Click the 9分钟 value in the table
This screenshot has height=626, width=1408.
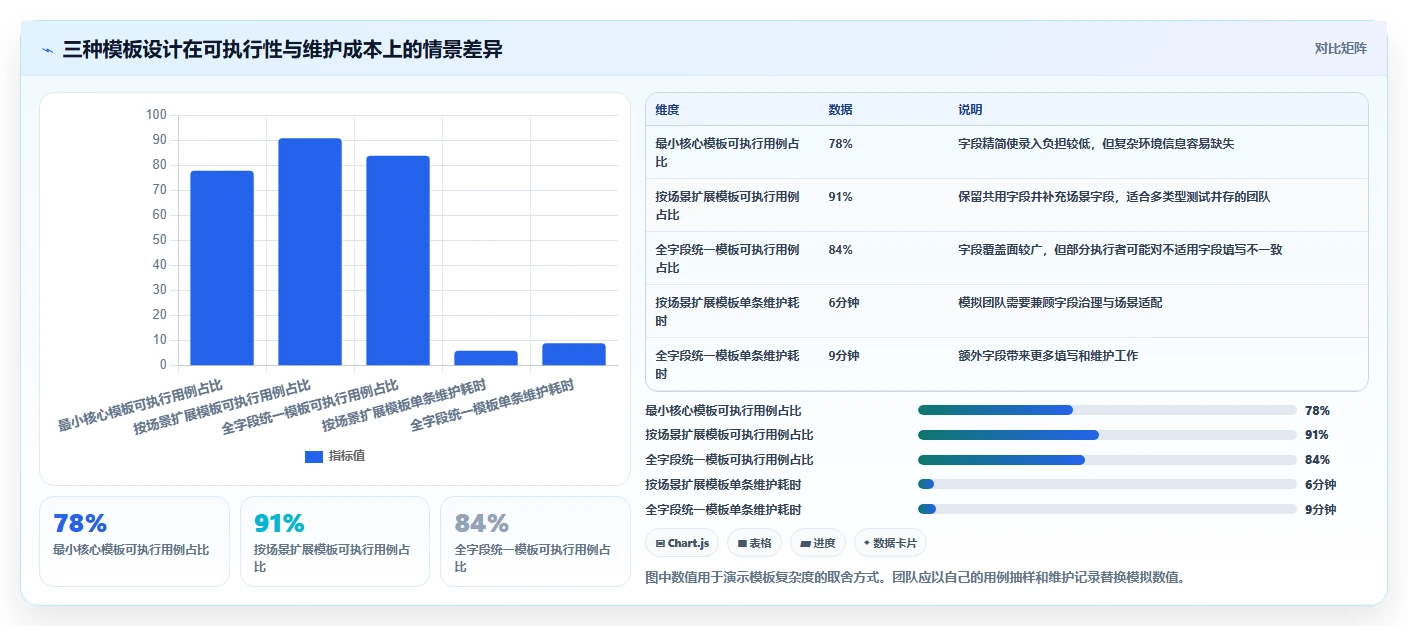tap(844, 356)
